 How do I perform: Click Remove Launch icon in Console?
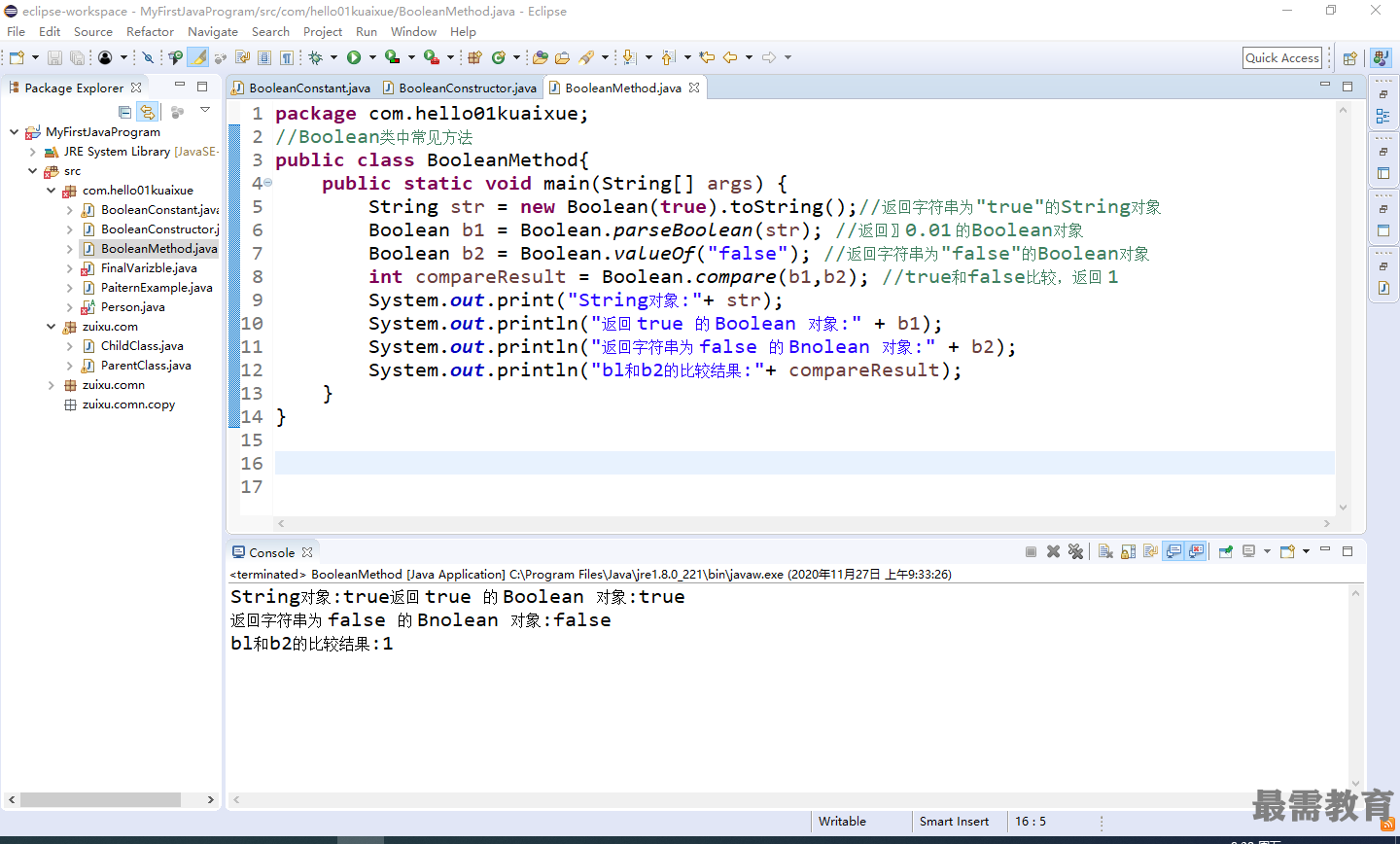pos(1053,551)
